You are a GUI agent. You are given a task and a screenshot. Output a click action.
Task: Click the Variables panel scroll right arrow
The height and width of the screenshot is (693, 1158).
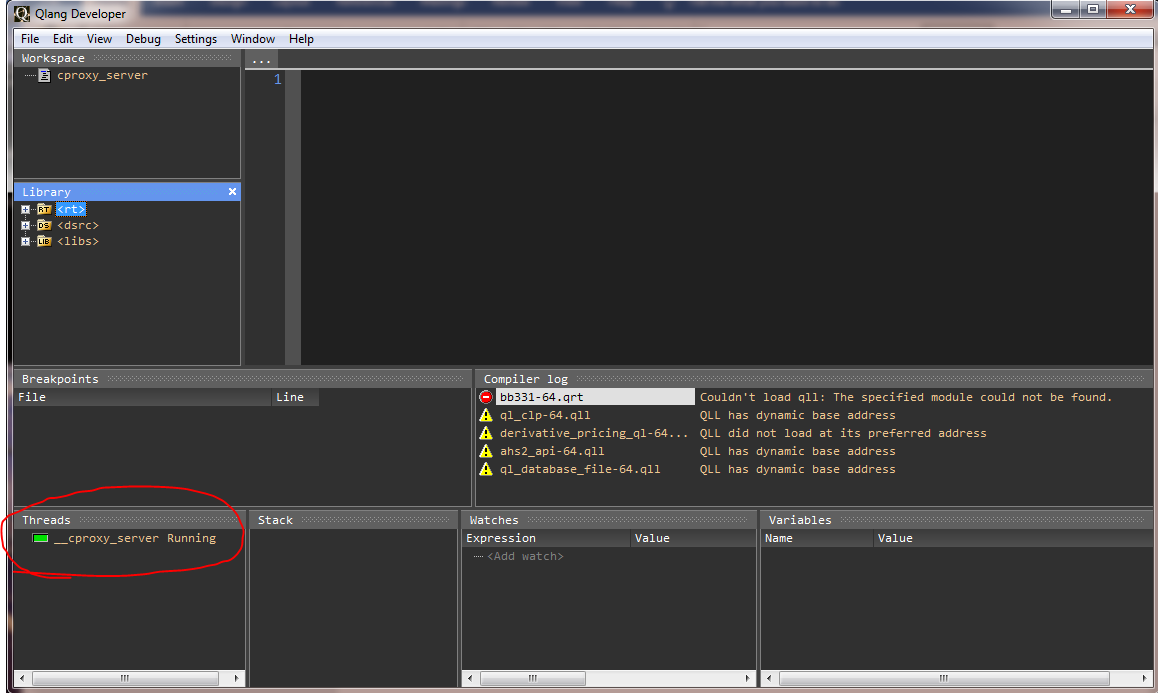click(x=1144, y=678)
